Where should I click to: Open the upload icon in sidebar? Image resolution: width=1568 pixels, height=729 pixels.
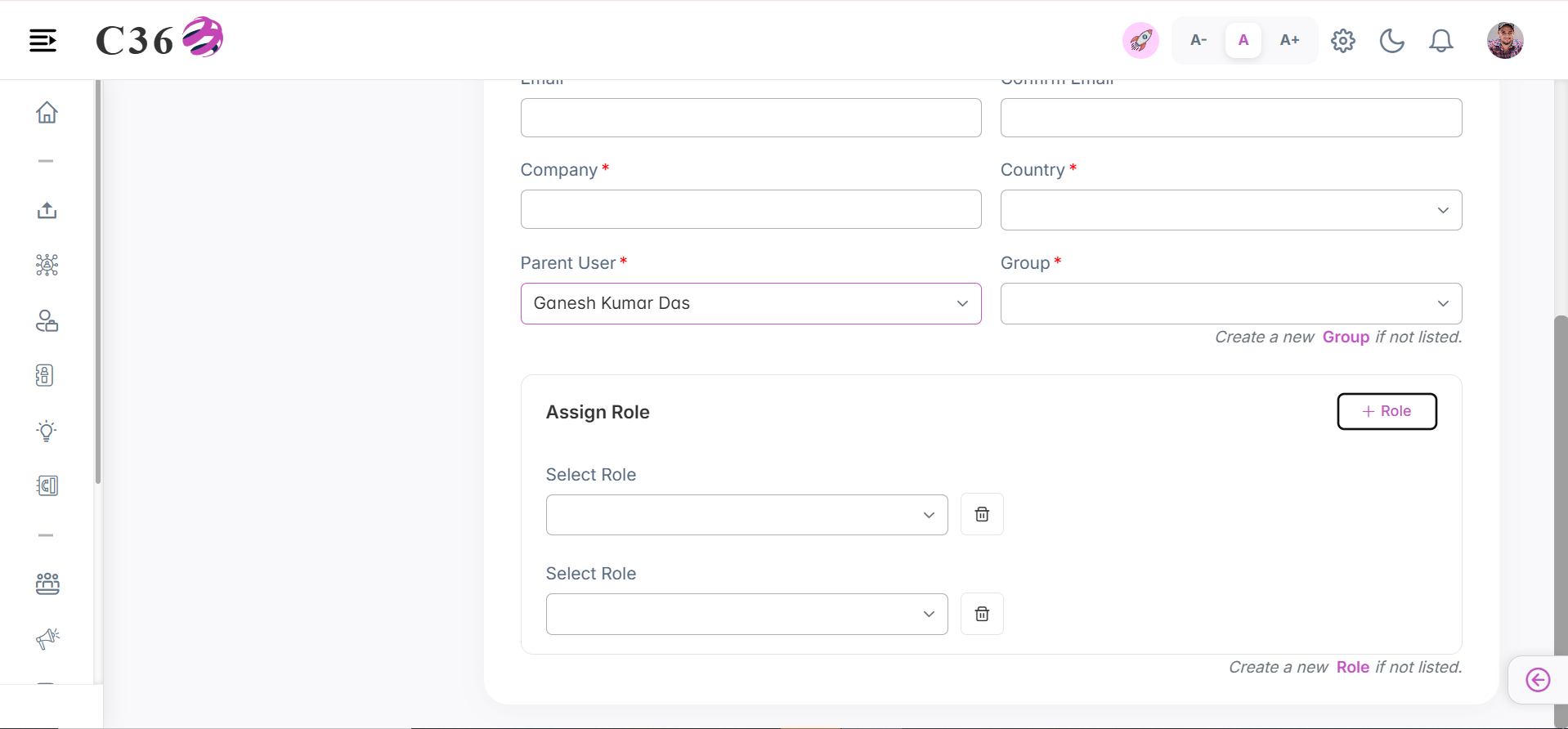click(47, 210)
